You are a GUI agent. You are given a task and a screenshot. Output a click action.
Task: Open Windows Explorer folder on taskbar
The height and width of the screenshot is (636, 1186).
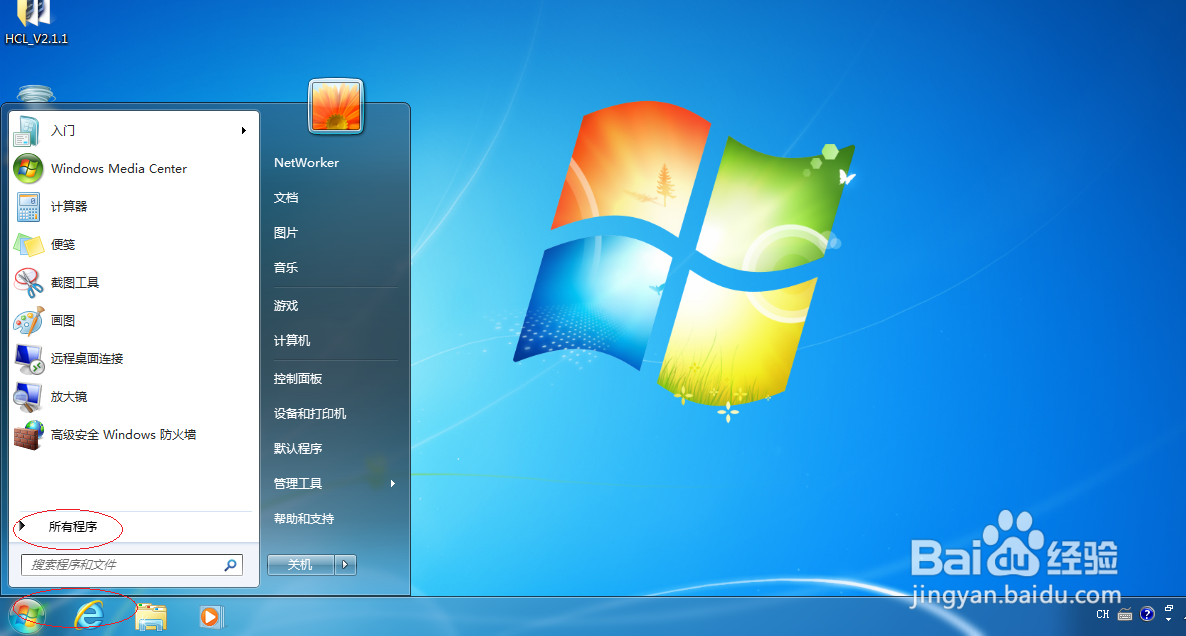pyautogui.click(x=151, y=617)
